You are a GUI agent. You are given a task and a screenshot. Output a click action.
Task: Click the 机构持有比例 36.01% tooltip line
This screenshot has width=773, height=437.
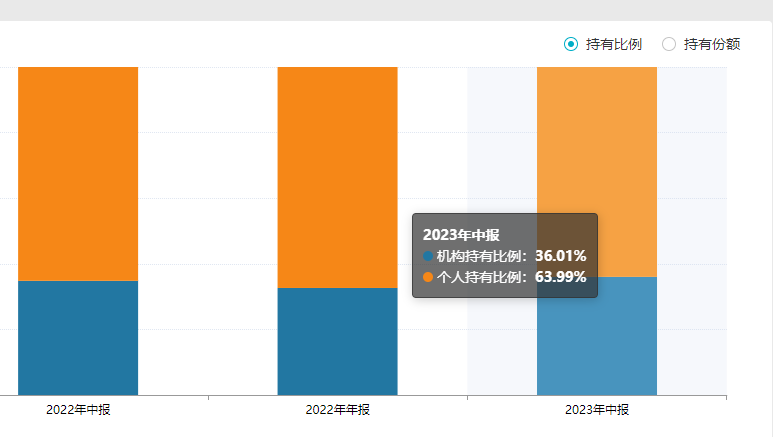(x=504, y=256)
